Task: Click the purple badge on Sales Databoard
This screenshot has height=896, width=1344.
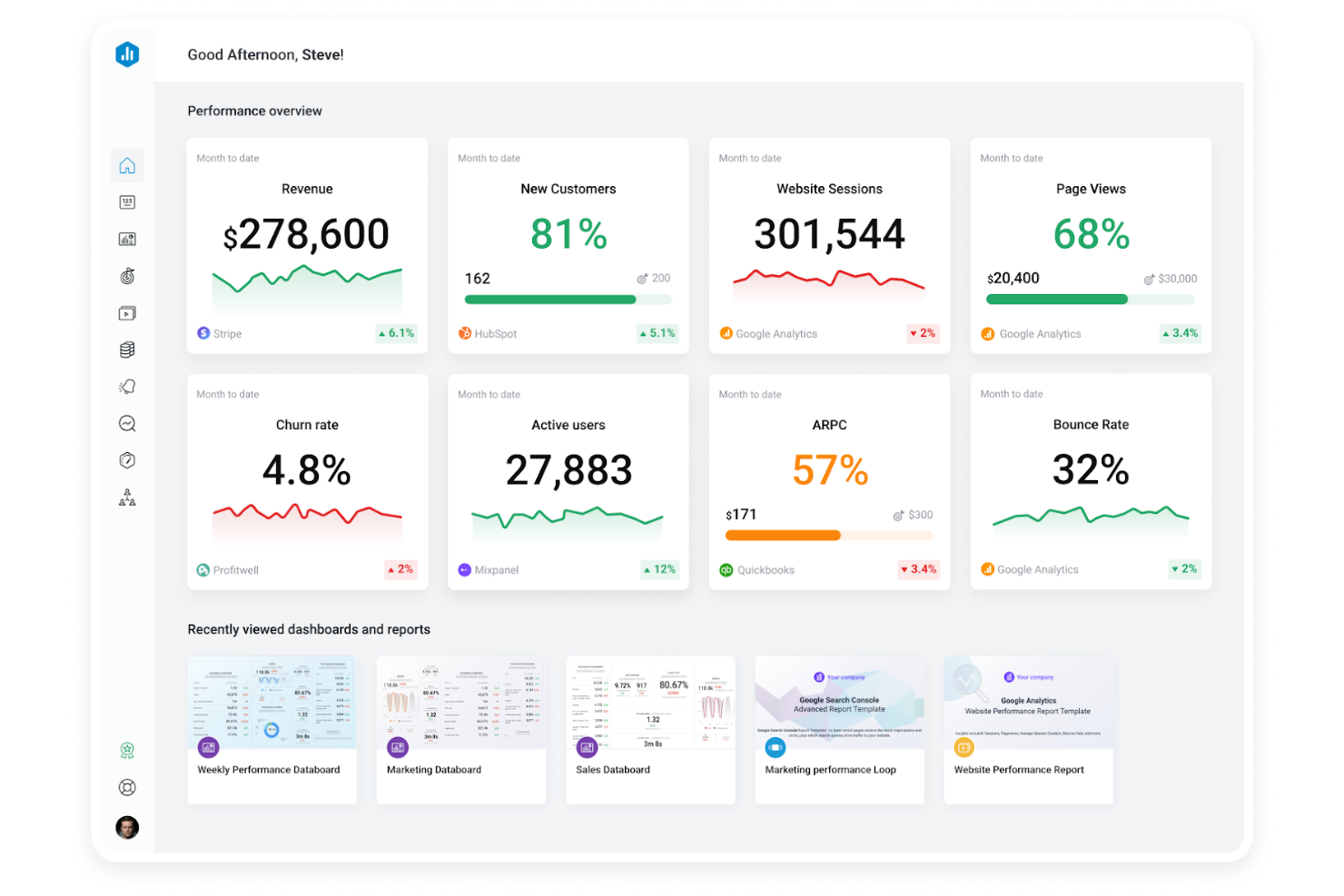Action: 587,747
